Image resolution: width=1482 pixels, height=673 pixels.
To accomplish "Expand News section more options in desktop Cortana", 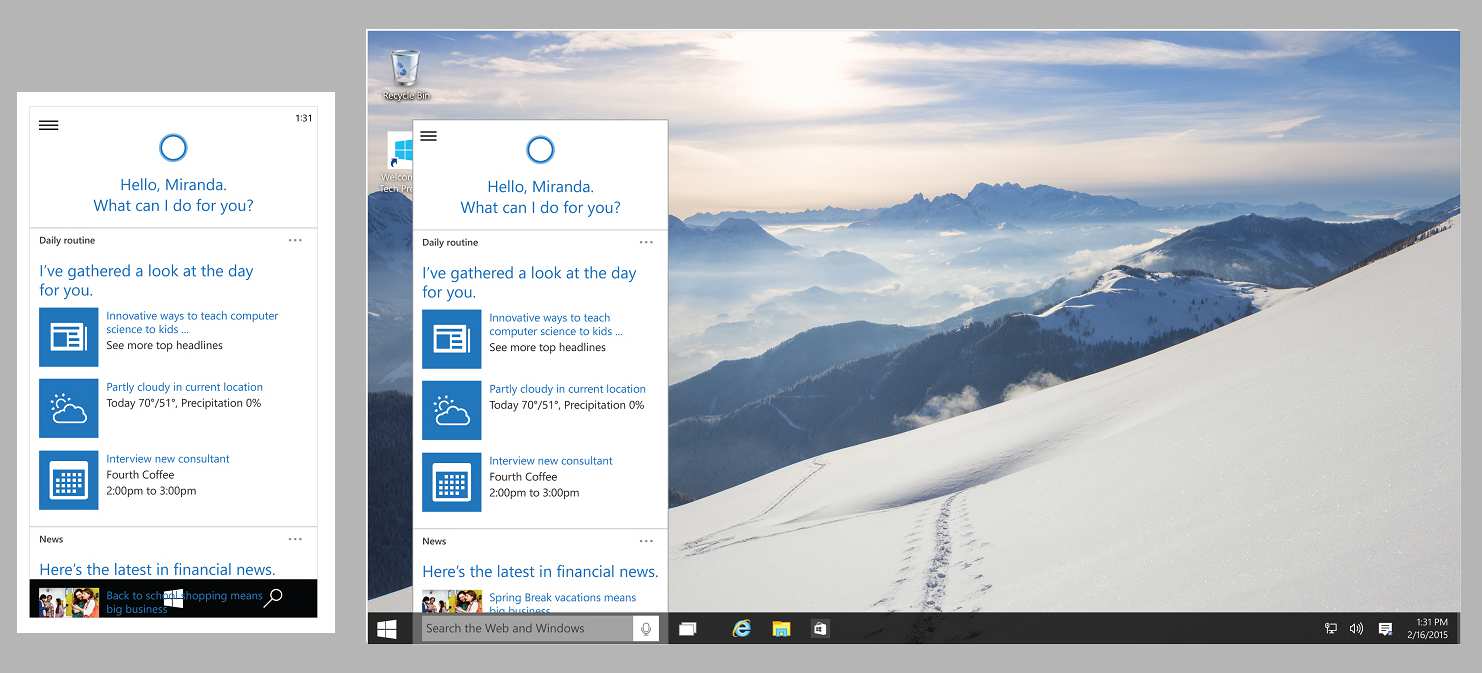I will click(646, 541).
